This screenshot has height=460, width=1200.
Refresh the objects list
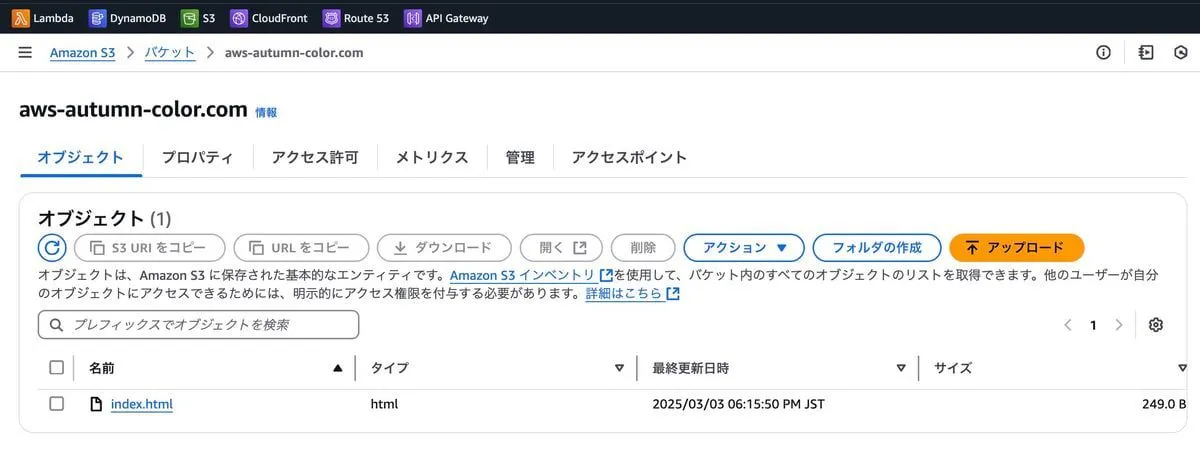(52, 248)
